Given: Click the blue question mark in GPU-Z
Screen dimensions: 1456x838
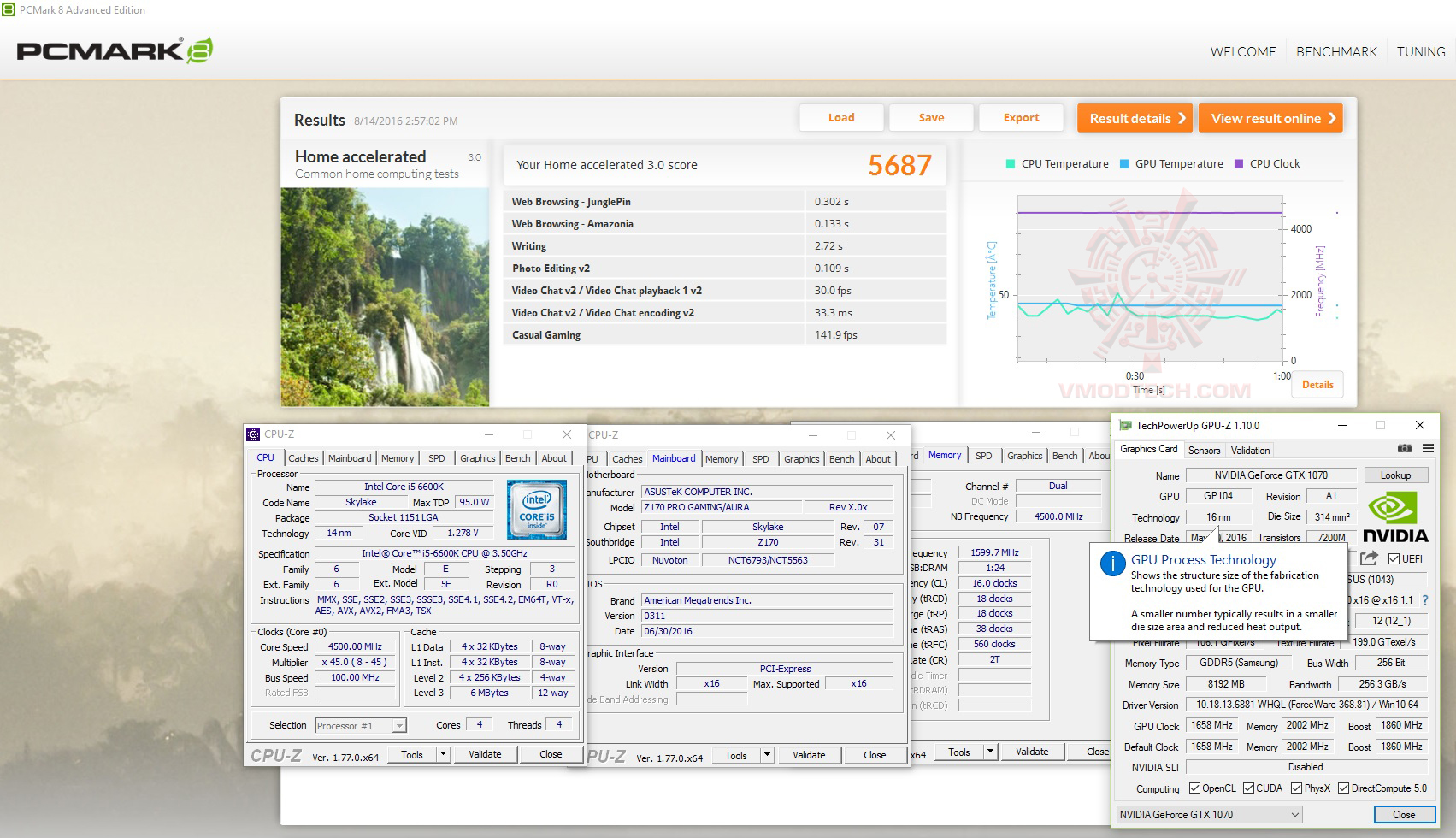Looking at the screenshot, I should (1425, 600).
